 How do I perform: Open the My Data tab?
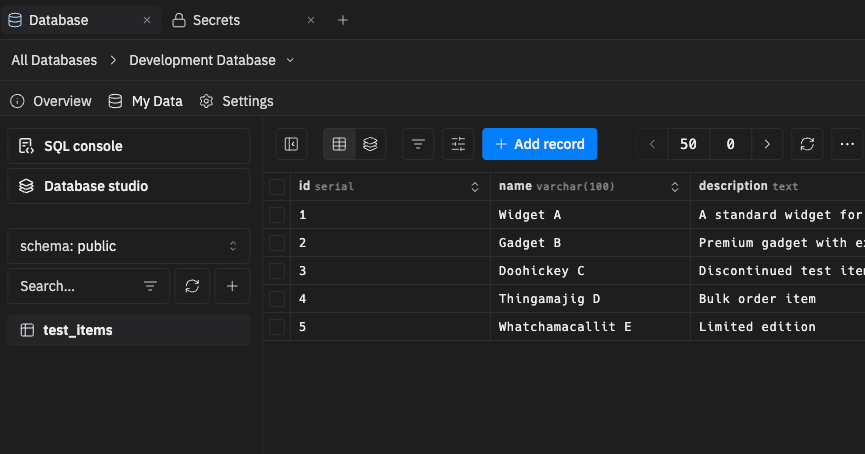[146, 101]
